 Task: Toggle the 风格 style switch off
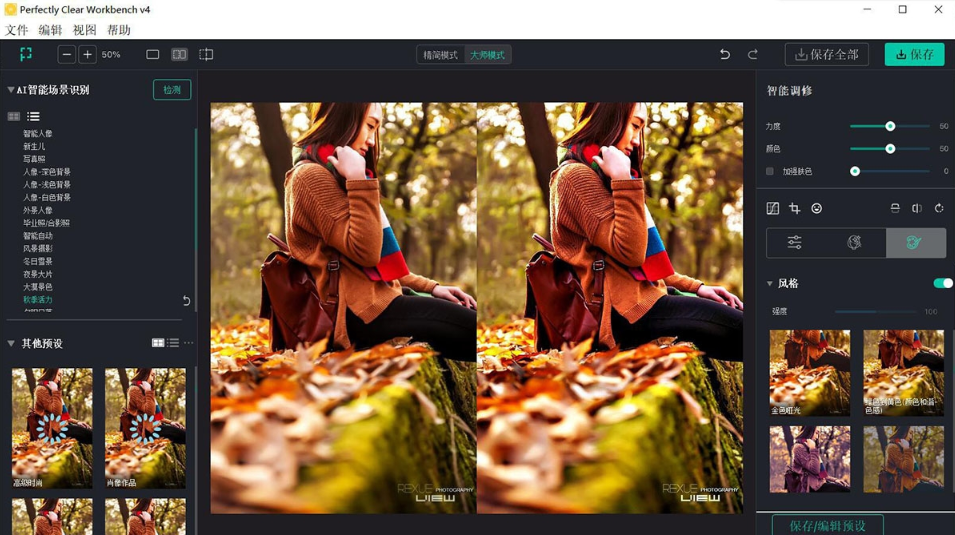pos(942,284)
